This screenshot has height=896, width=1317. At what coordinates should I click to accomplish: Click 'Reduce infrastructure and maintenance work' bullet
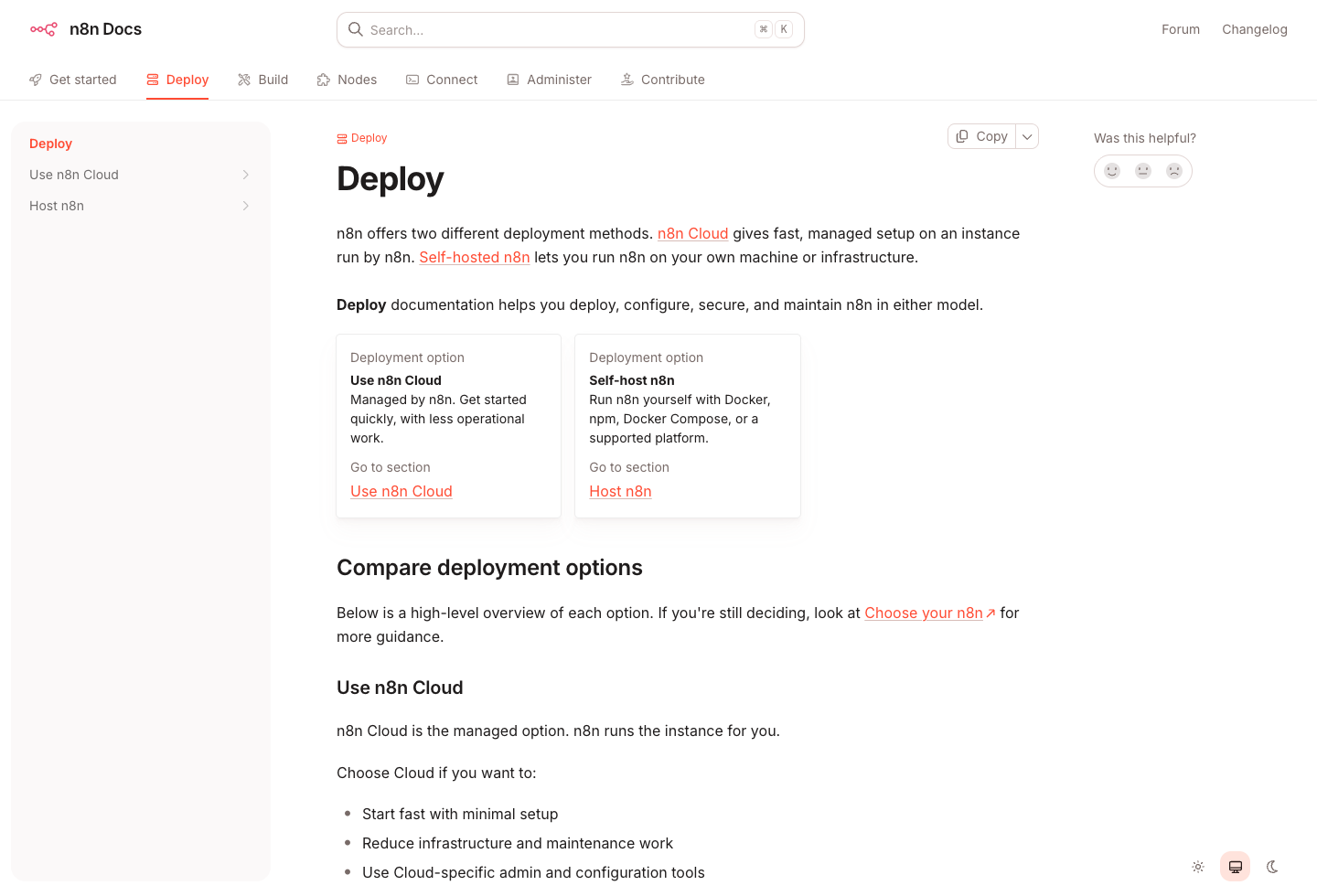click(x=518, y=843)
